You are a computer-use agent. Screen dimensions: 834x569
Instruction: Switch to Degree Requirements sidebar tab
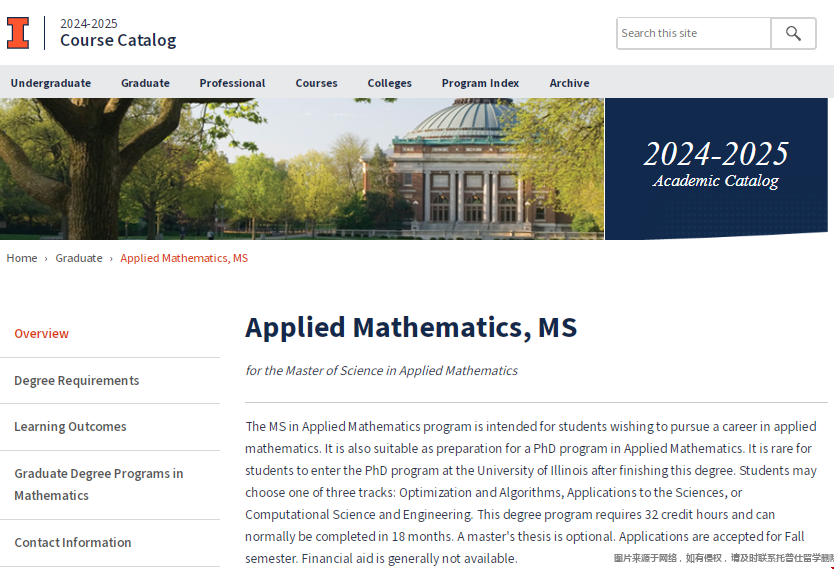110,381
